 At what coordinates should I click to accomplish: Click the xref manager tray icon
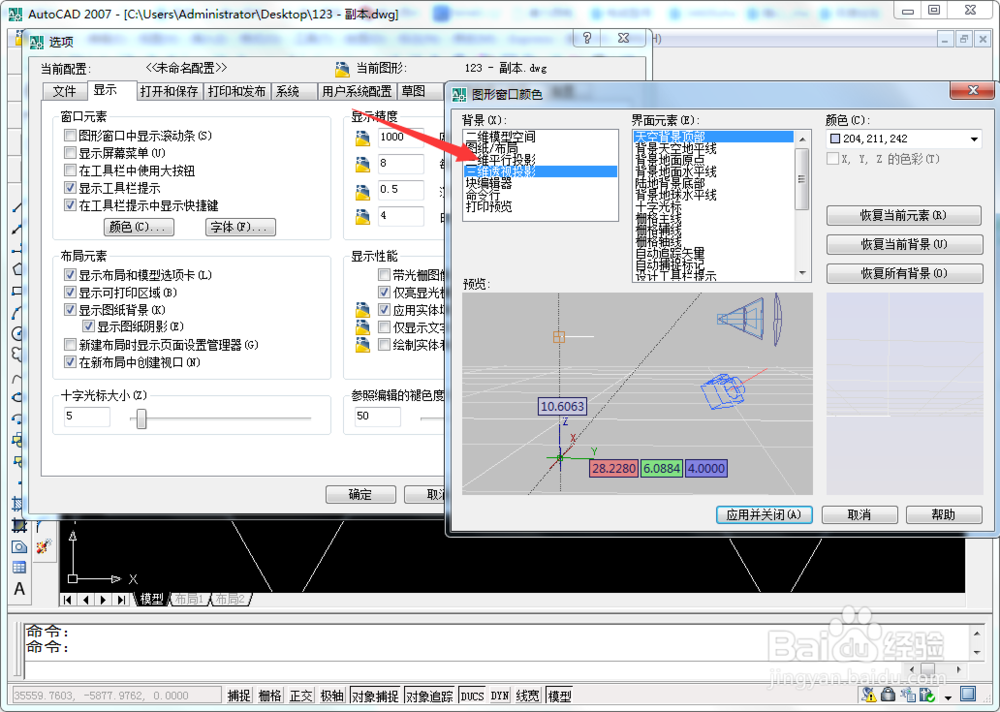pyautogui.click(x=908, y=694)
